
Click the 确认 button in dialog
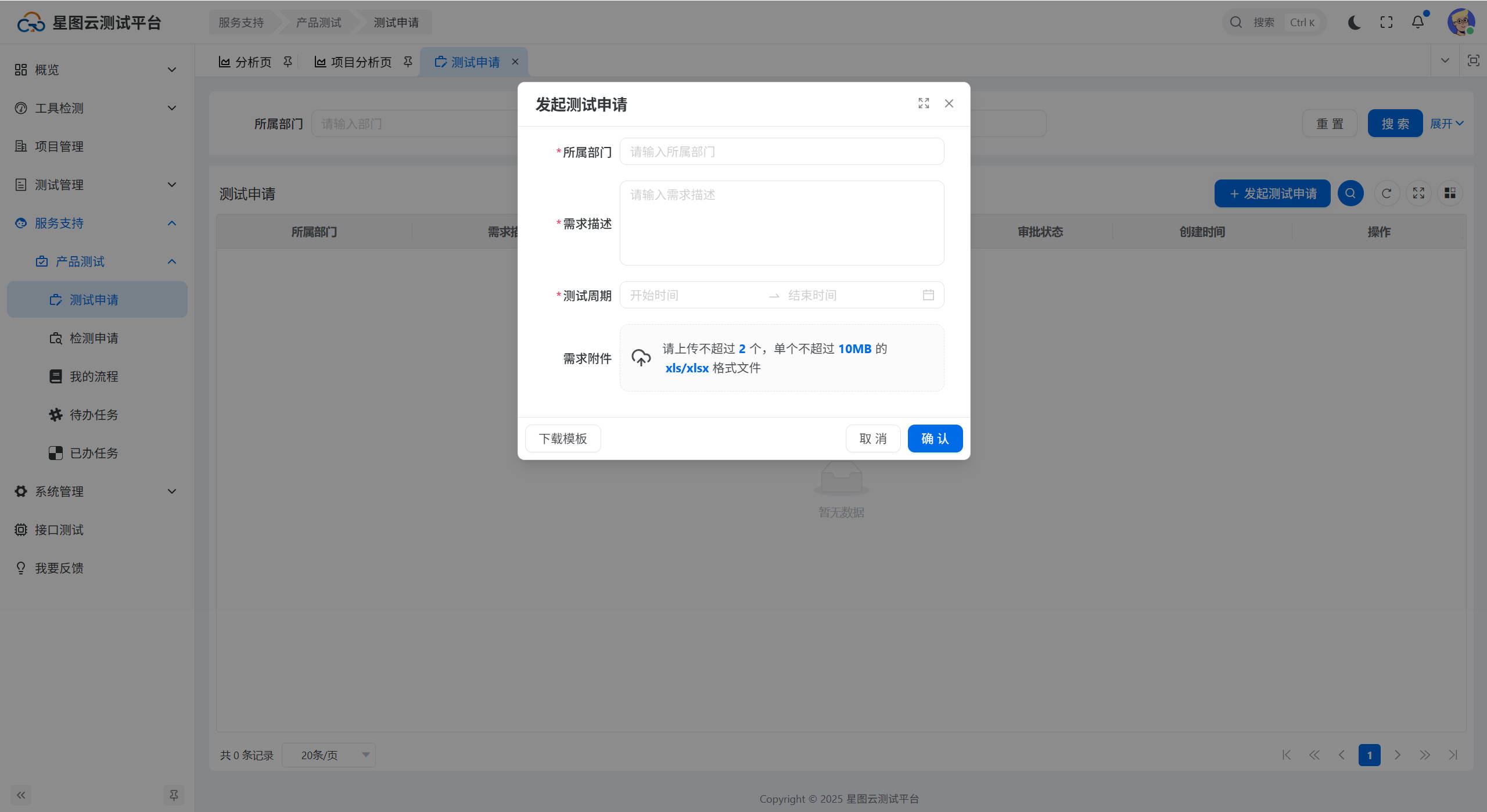click(x=935, y=439)
